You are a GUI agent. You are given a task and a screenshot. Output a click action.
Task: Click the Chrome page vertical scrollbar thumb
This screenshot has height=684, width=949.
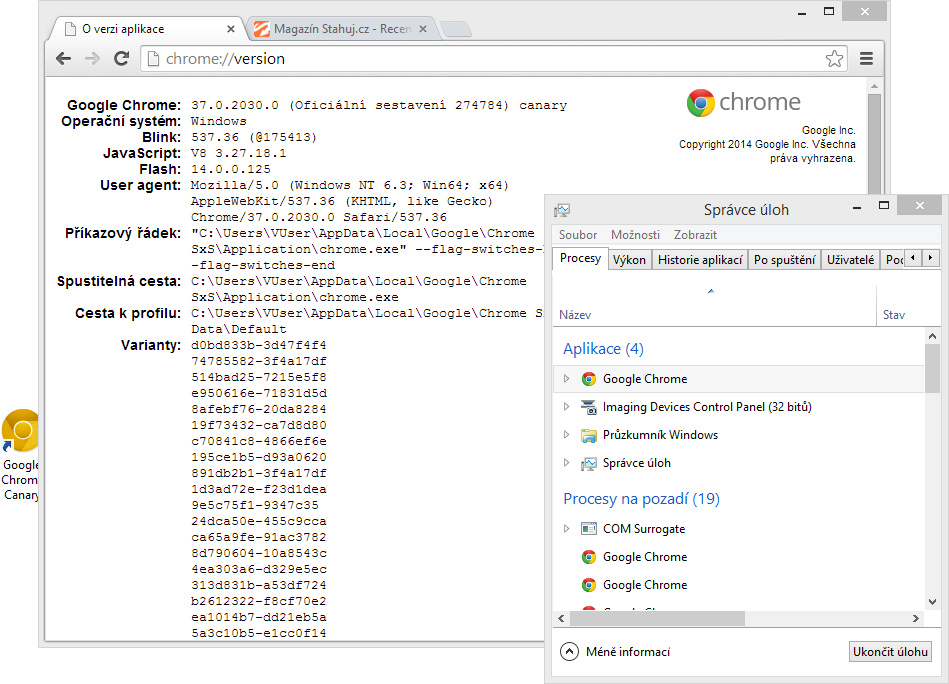tap(875, 143)
